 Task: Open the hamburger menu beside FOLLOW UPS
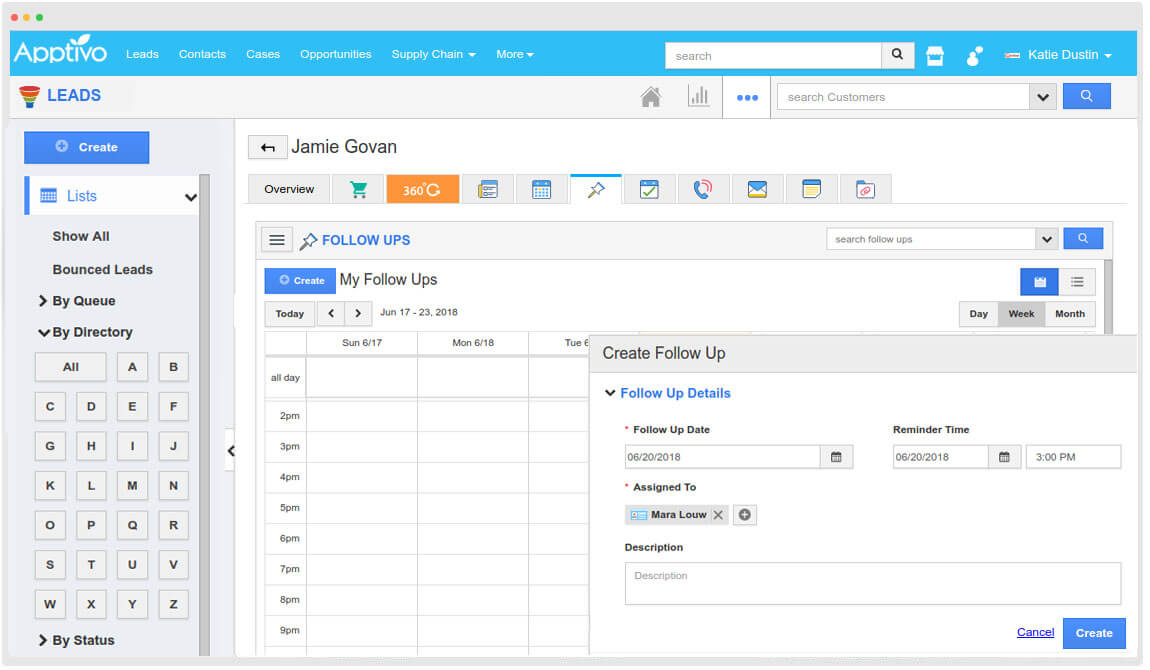pos(276,239)
